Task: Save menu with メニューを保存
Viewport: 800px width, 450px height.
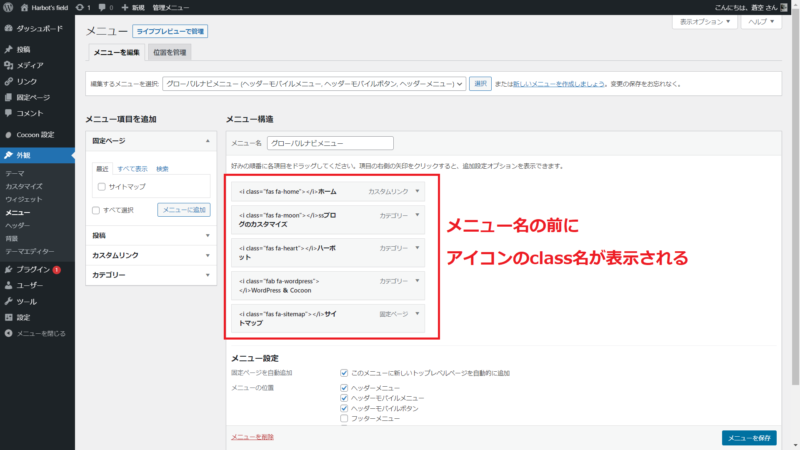Action: (749, 438)
